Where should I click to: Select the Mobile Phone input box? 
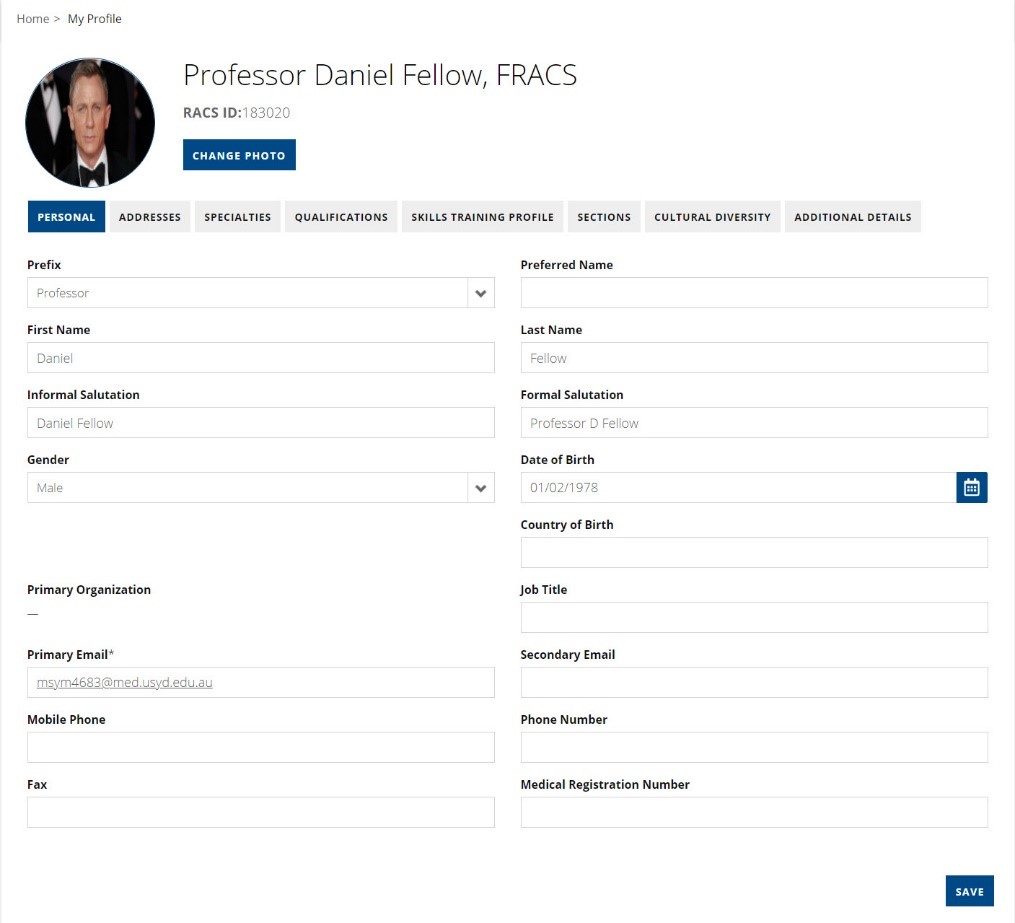point(260,748)
